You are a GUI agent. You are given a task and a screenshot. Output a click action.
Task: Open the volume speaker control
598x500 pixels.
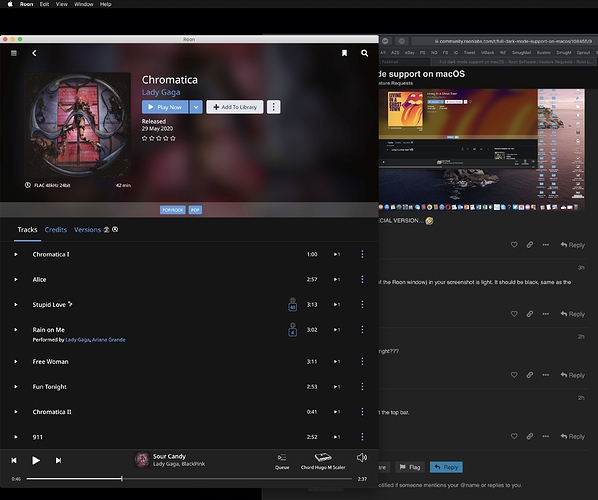362,457
